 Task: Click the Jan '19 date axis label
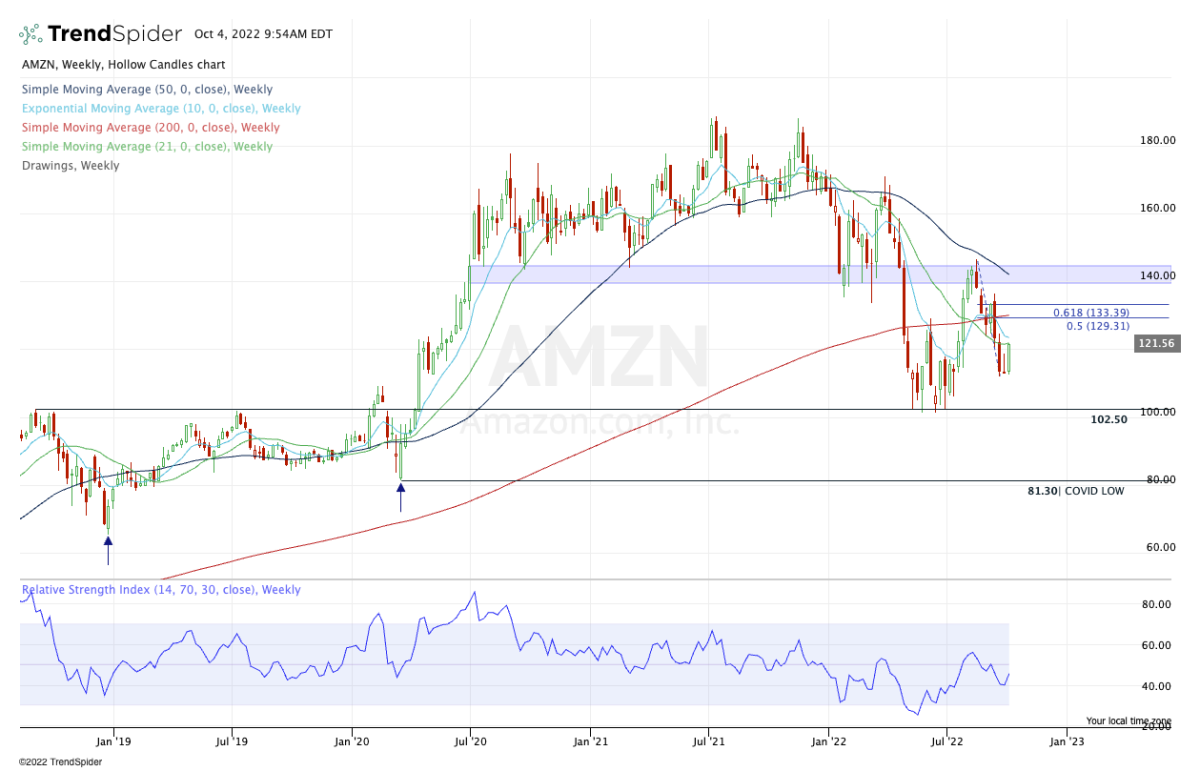(x=113, y=742)
